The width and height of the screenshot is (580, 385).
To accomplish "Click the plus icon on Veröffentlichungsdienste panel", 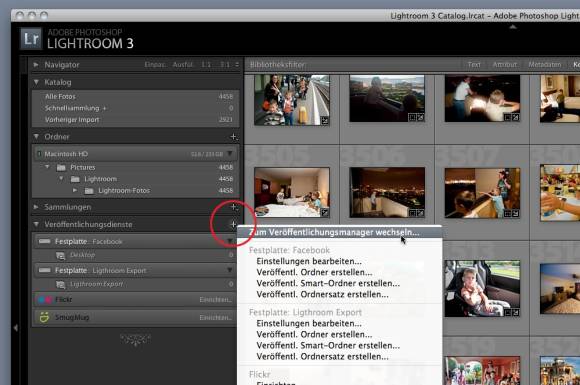I will click(x=233, y=224).
